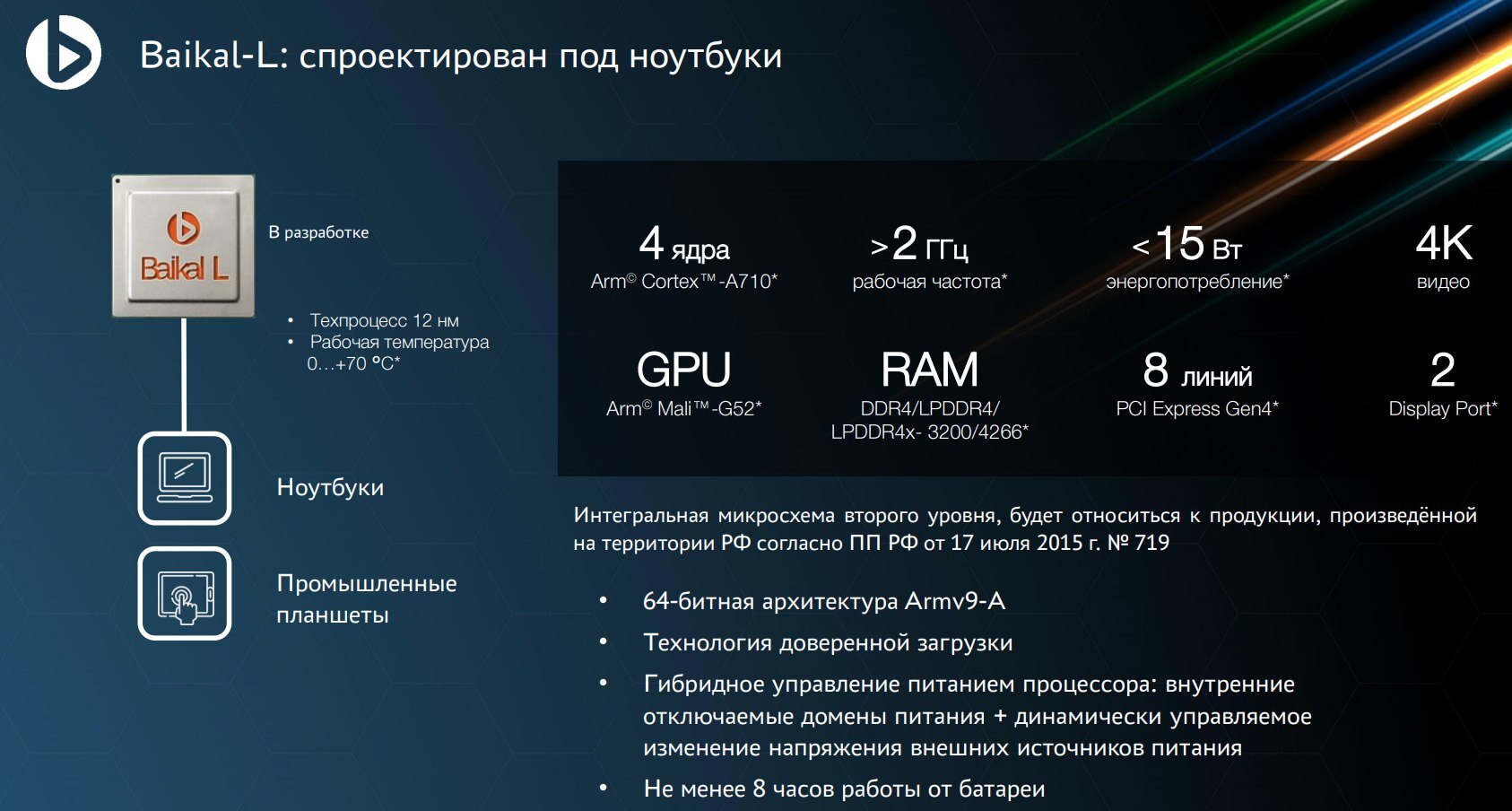Click the 'Рабочая температура 0...+70 °C' bullet
This screenshot has width=1512, height=811.
click(398, 353)
